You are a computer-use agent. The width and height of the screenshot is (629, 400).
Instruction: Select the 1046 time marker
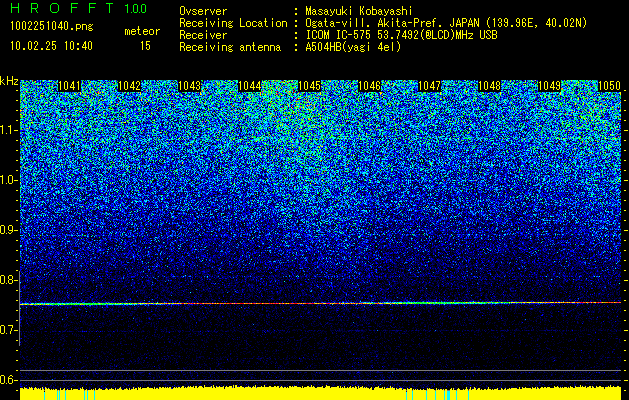pos(369,86)
